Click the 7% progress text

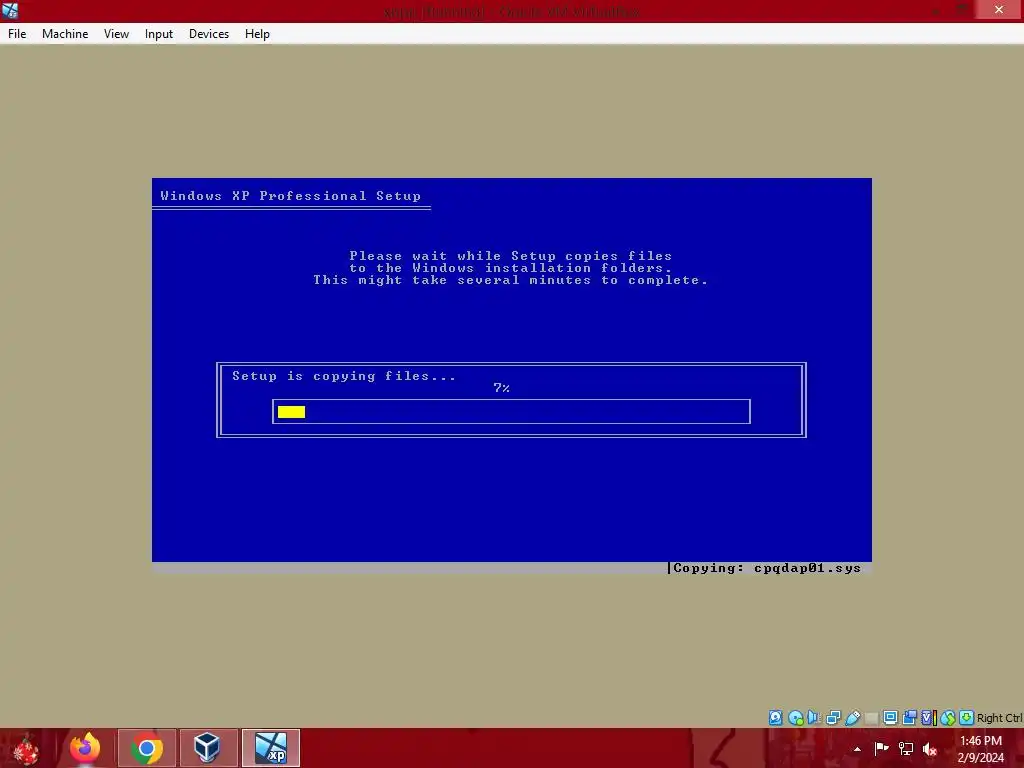pyautogui.click(x=502, y=388)
